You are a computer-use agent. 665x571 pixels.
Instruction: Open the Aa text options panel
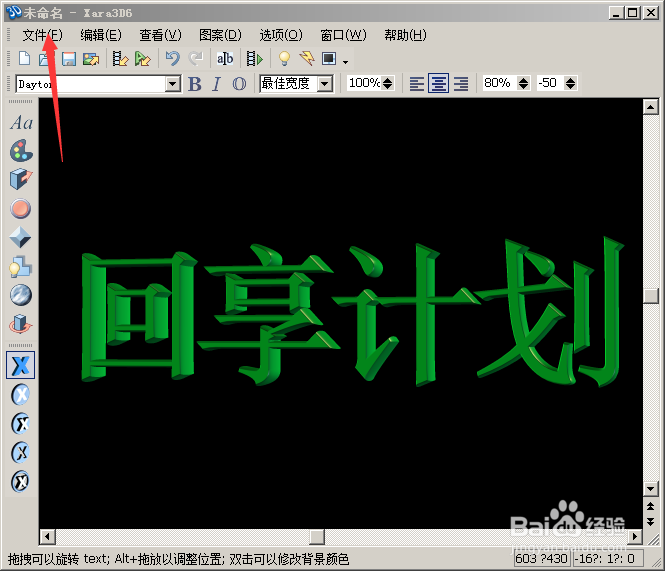[x=21, y=123]
